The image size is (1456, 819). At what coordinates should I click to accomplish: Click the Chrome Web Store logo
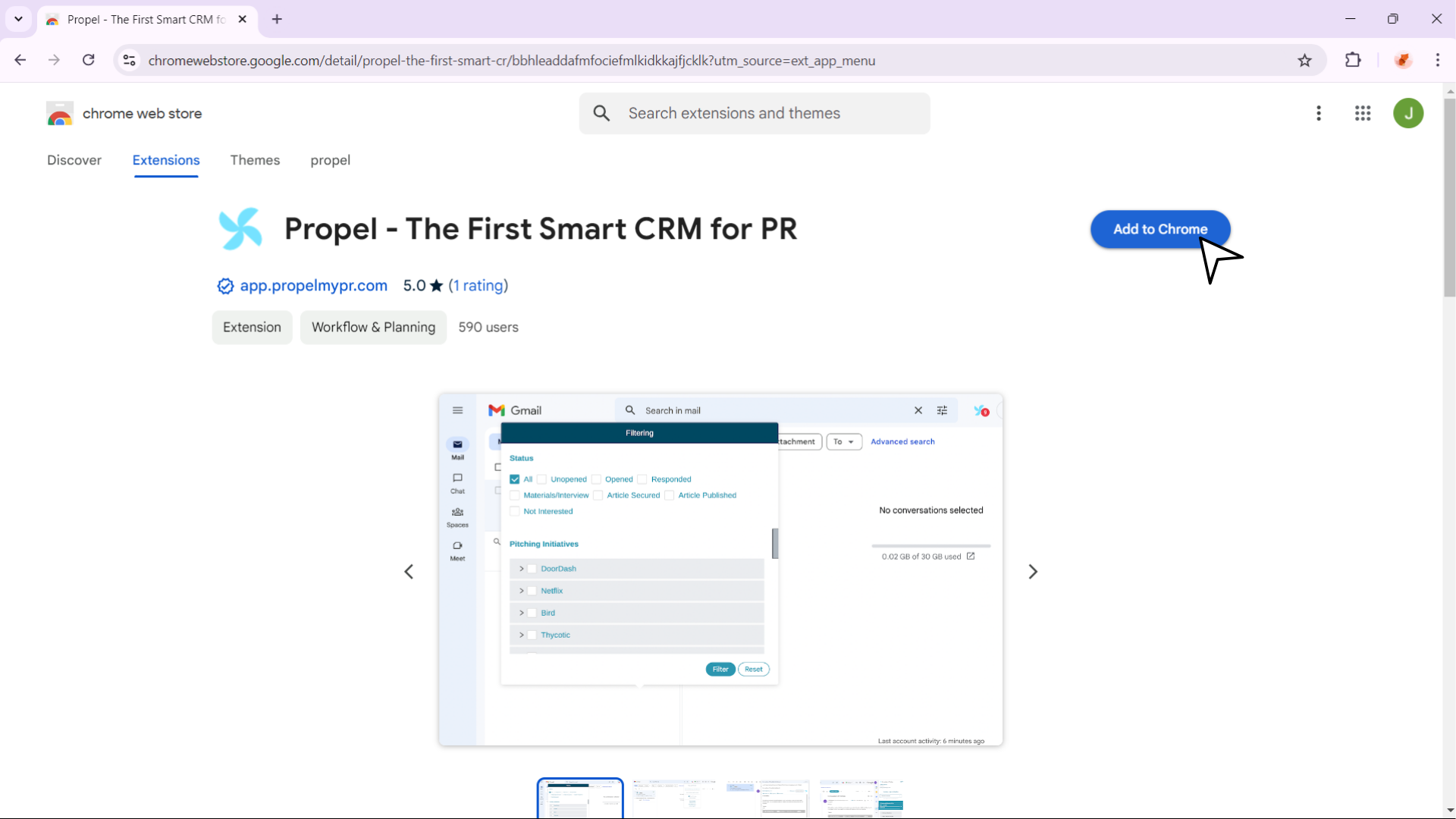[x=60, y=114]
